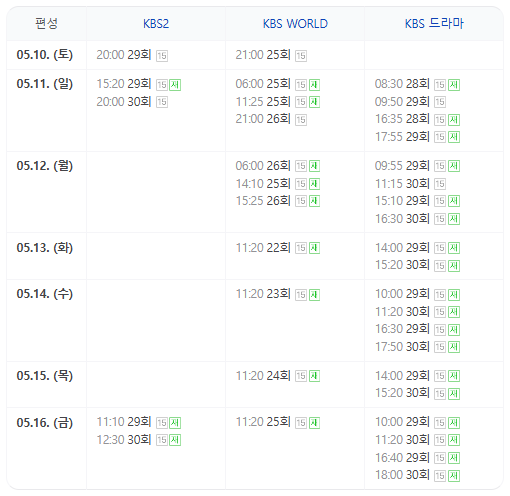Open the KBS WORLD channel header link

295,24
